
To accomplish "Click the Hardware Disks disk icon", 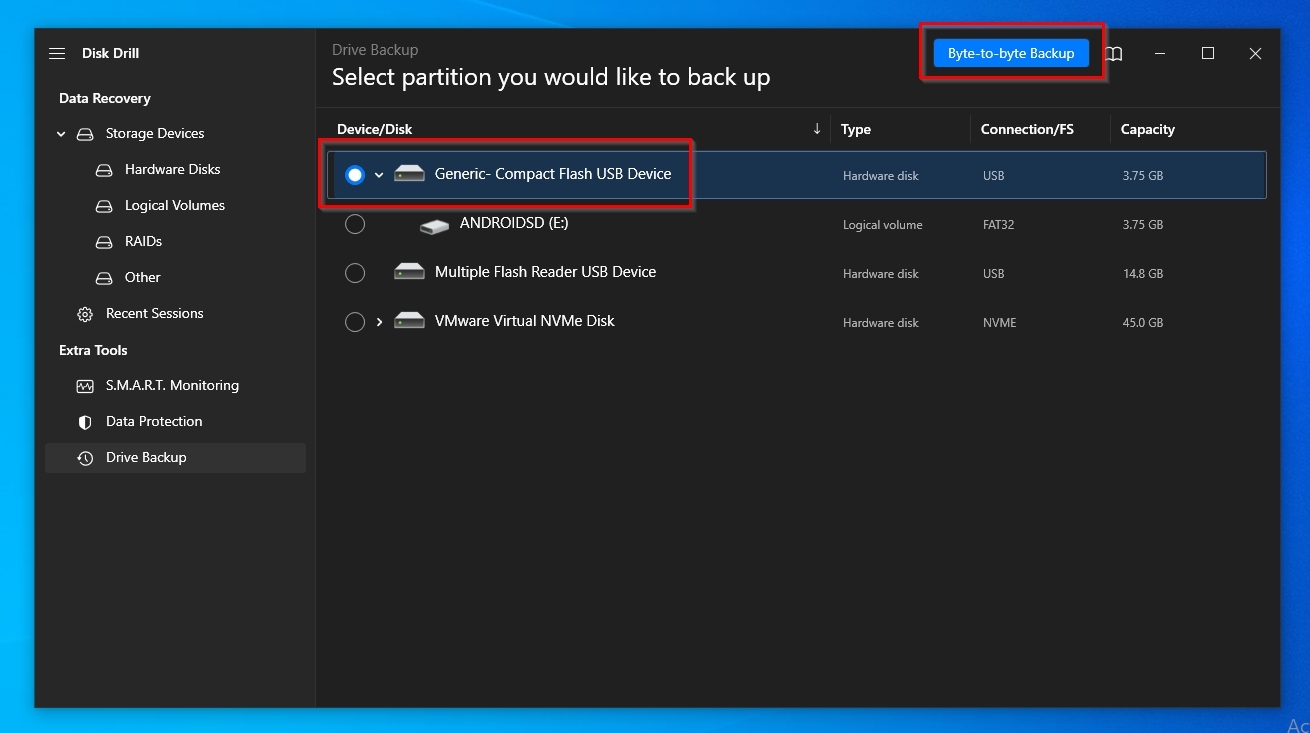I will pyautogui.click(x=104, y=170).
